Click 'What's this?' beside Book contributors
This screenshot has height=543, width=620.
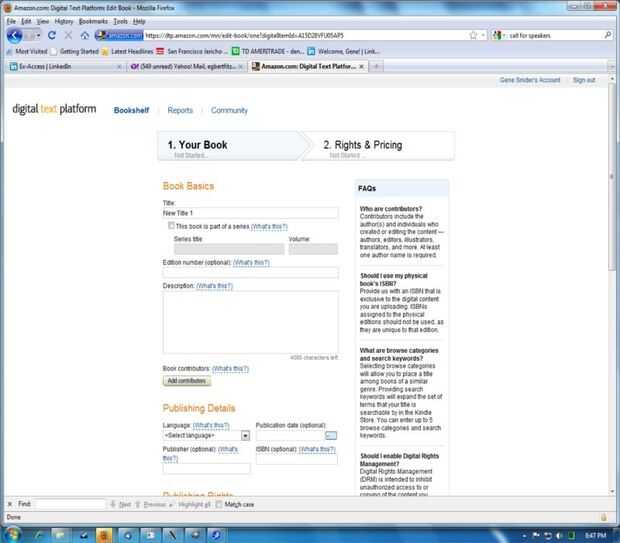tap(231, 369)
